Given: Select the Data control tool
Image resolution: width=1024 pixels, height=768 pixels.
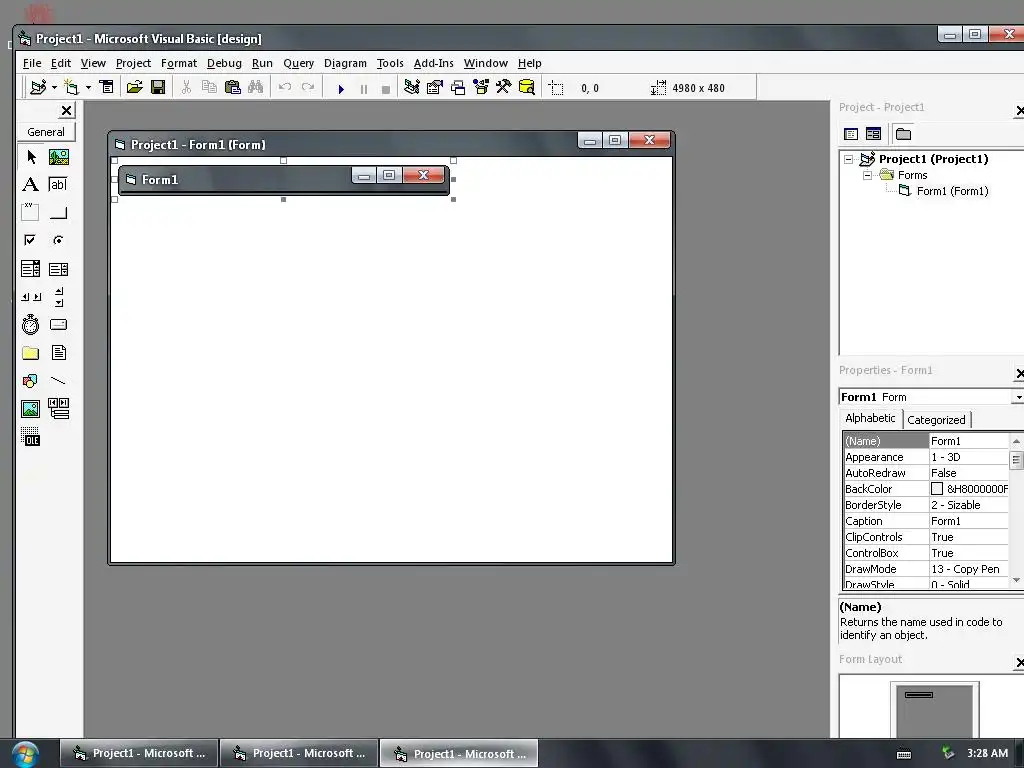Looking at the screenshot, I should [59, 409].
